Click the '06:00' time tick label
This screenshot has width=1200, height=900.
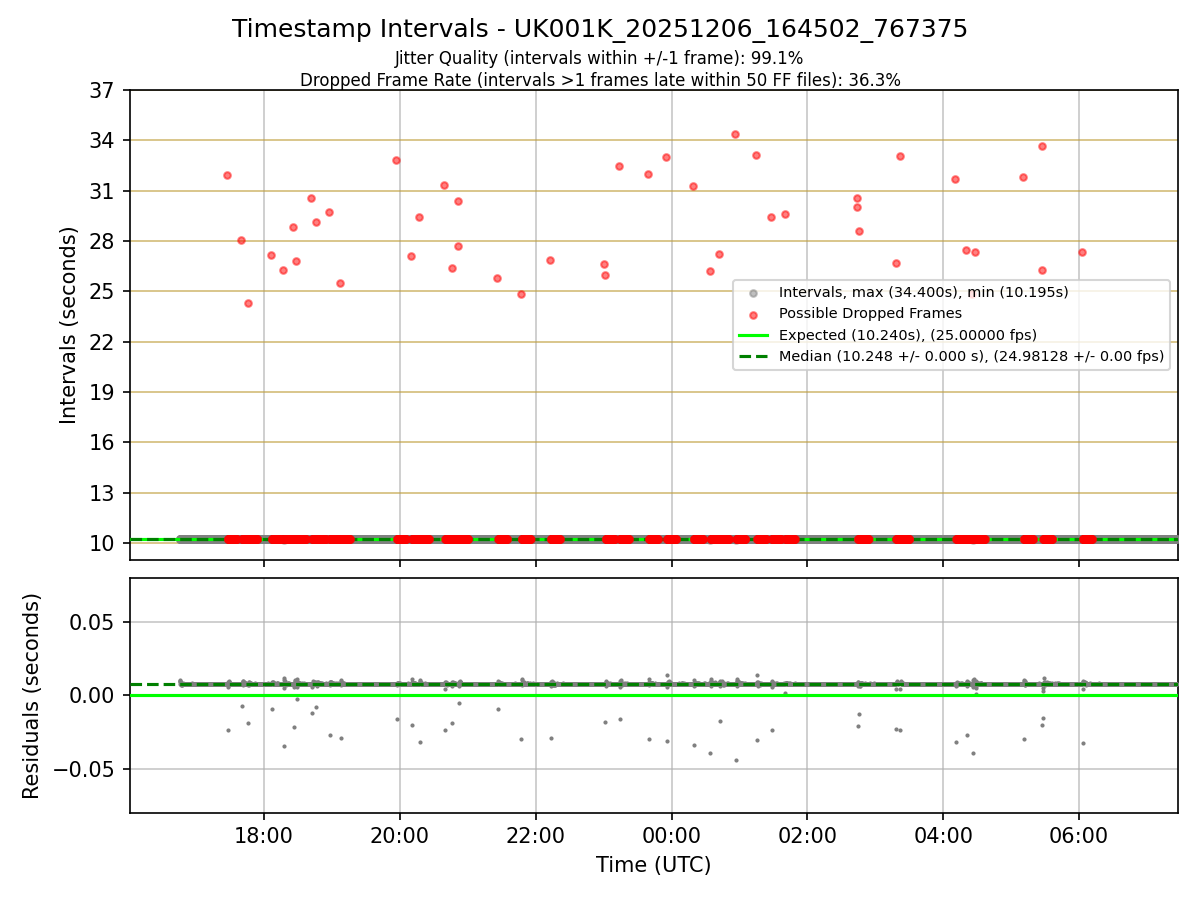tap(1078, 835)
